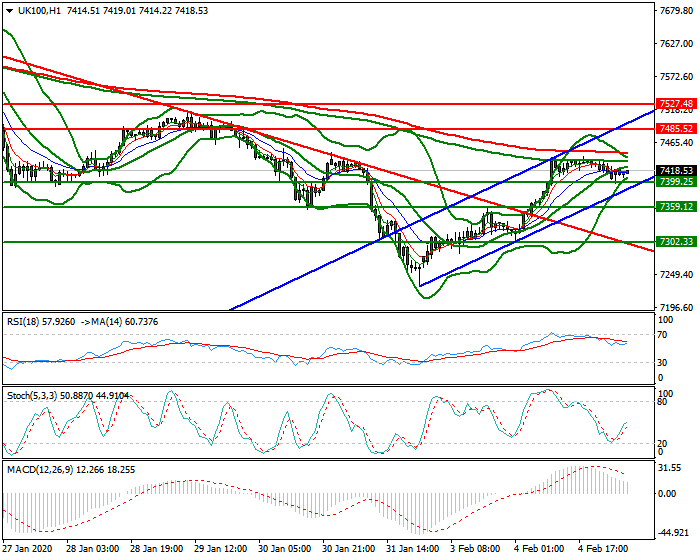Click the 4 Feb 01:00 time label

[x=539, y=548]
